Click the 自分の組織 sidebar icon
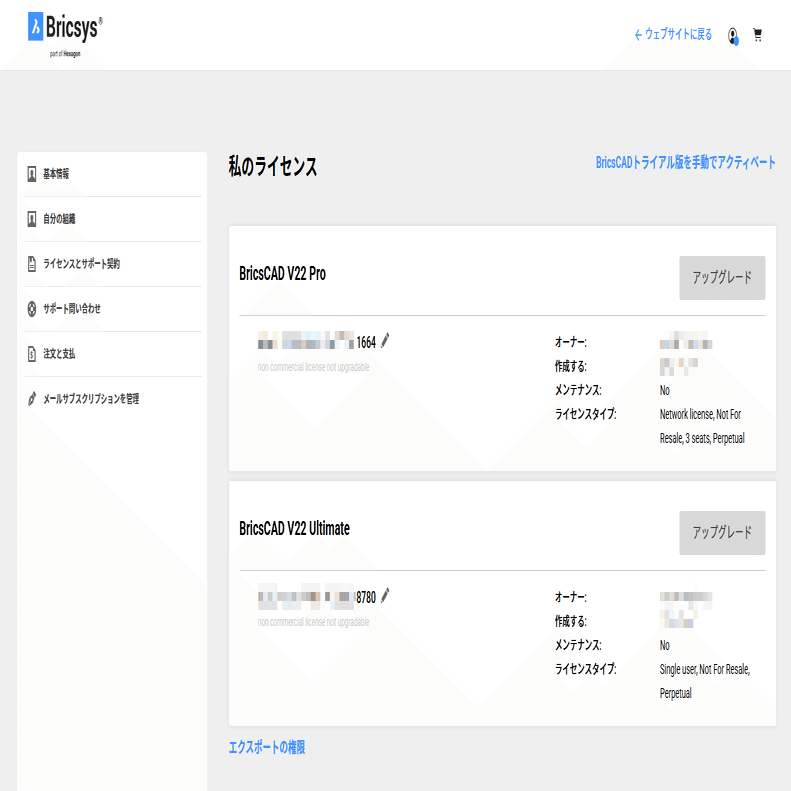This screenshot has width=791, height=791. point(31,219)
